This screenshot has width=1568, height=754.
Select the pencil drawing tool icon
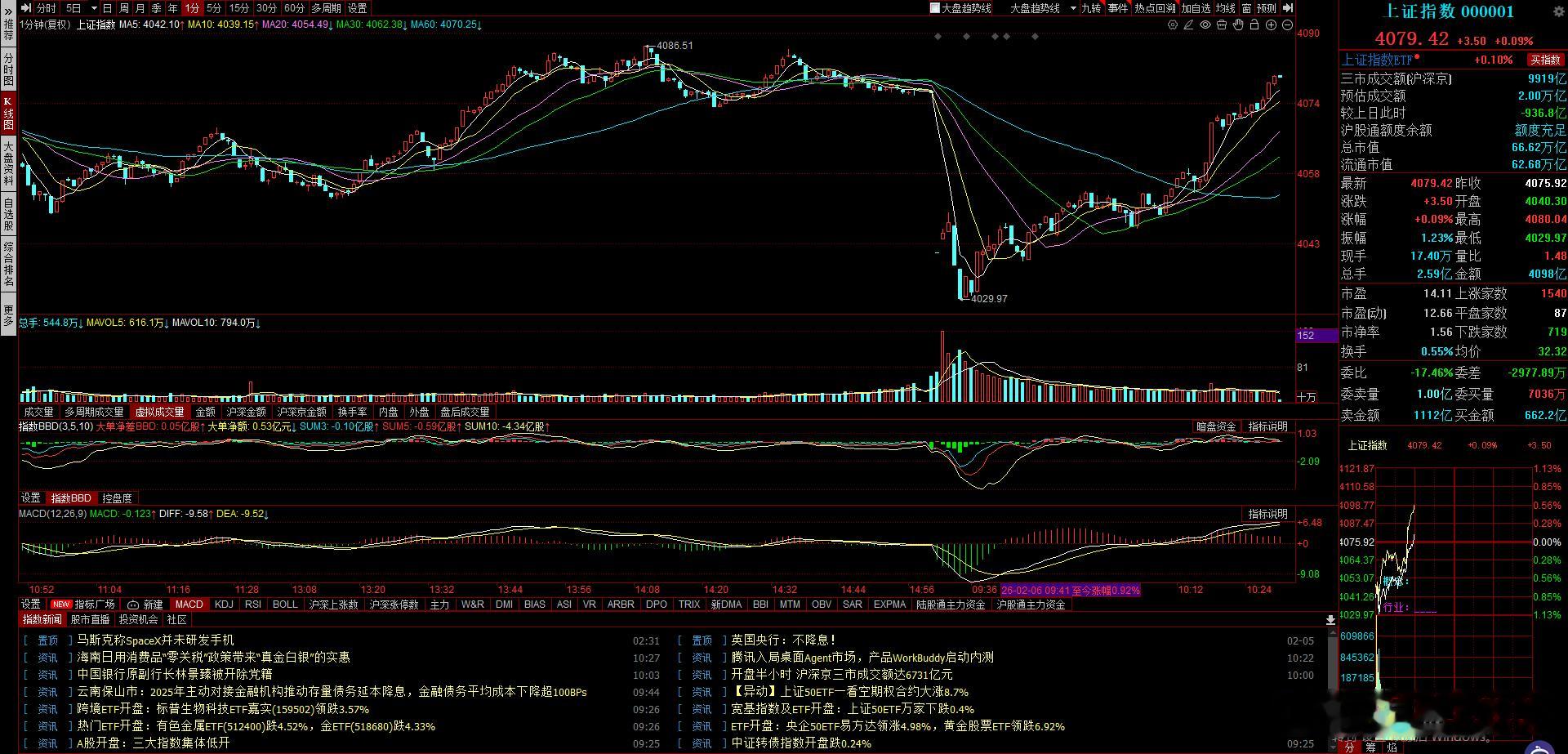(x=1189, y=25)
